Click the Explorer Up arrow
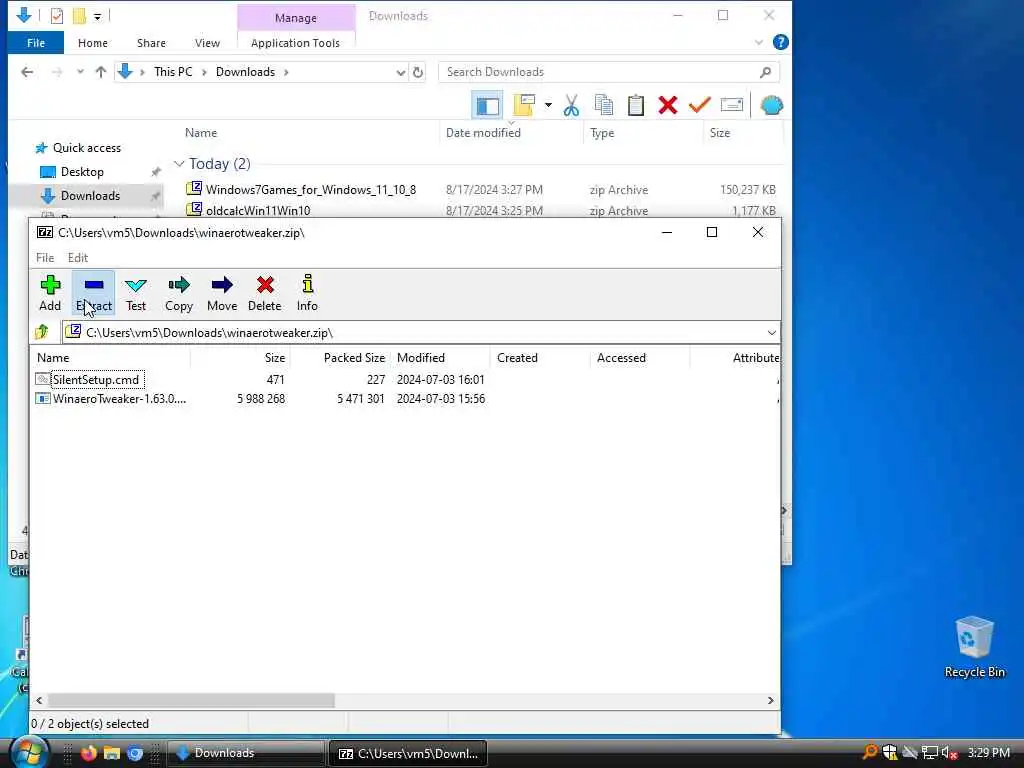 click(101, 72)
